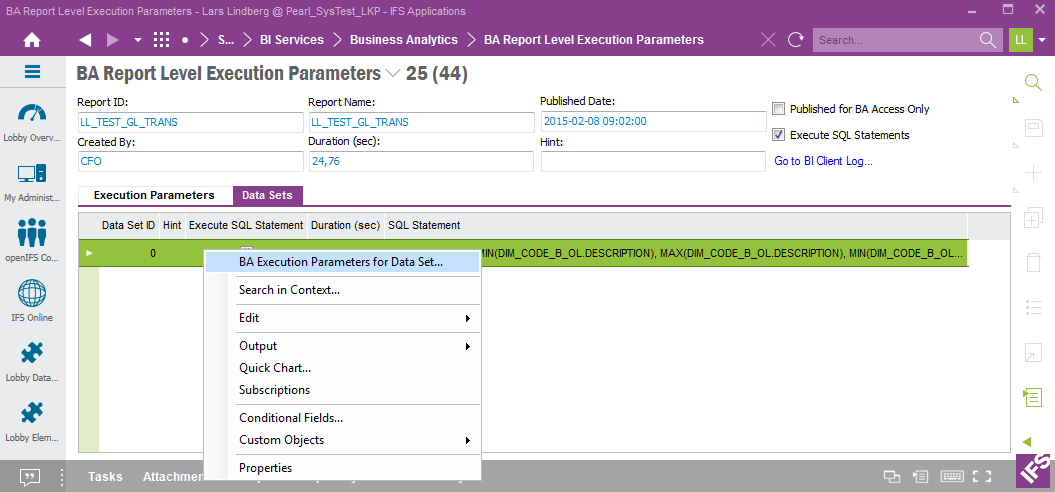Click the Created By field

point(190,162)
